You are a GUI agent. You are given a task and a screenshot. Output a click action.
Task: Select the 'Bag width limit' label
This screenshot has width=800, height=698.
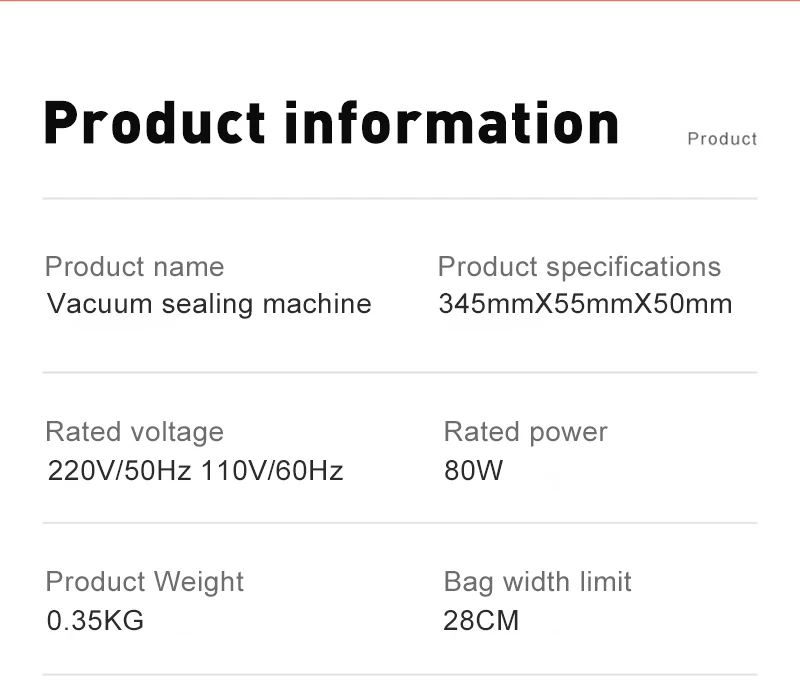point(537,582)
